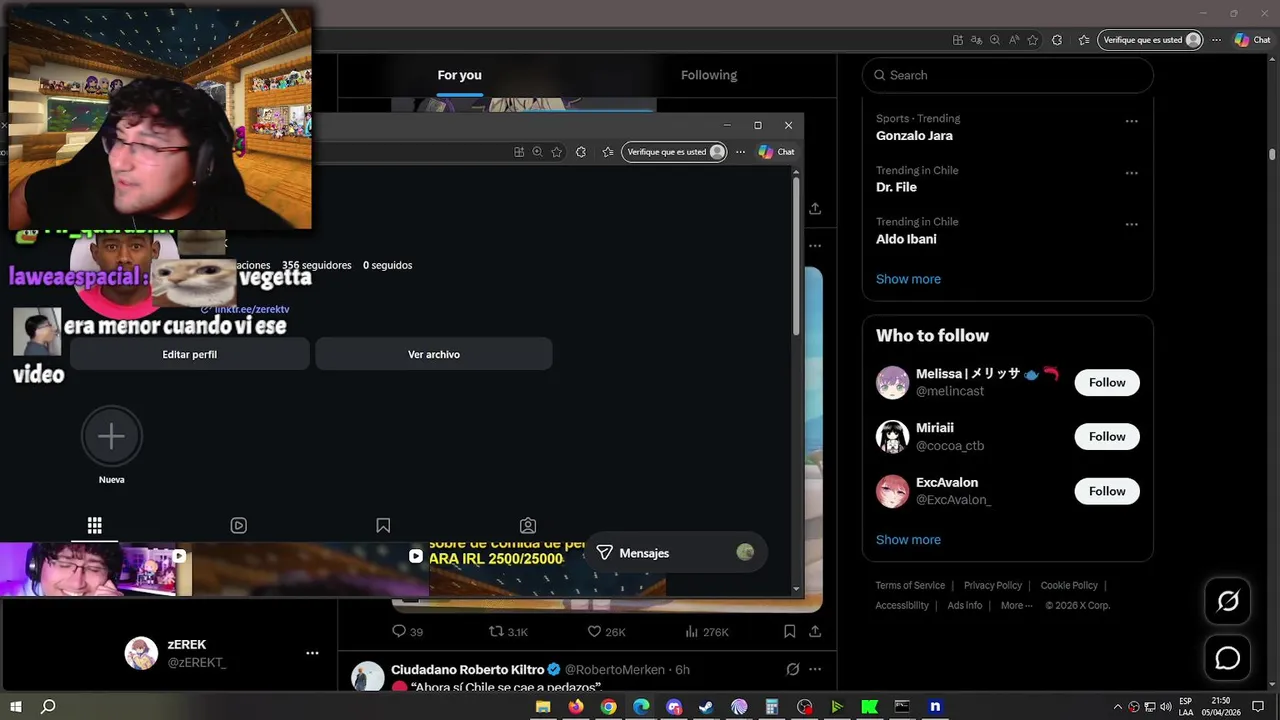Click back window translate icon
The image size is (1280, 720).
pos(976,40)
